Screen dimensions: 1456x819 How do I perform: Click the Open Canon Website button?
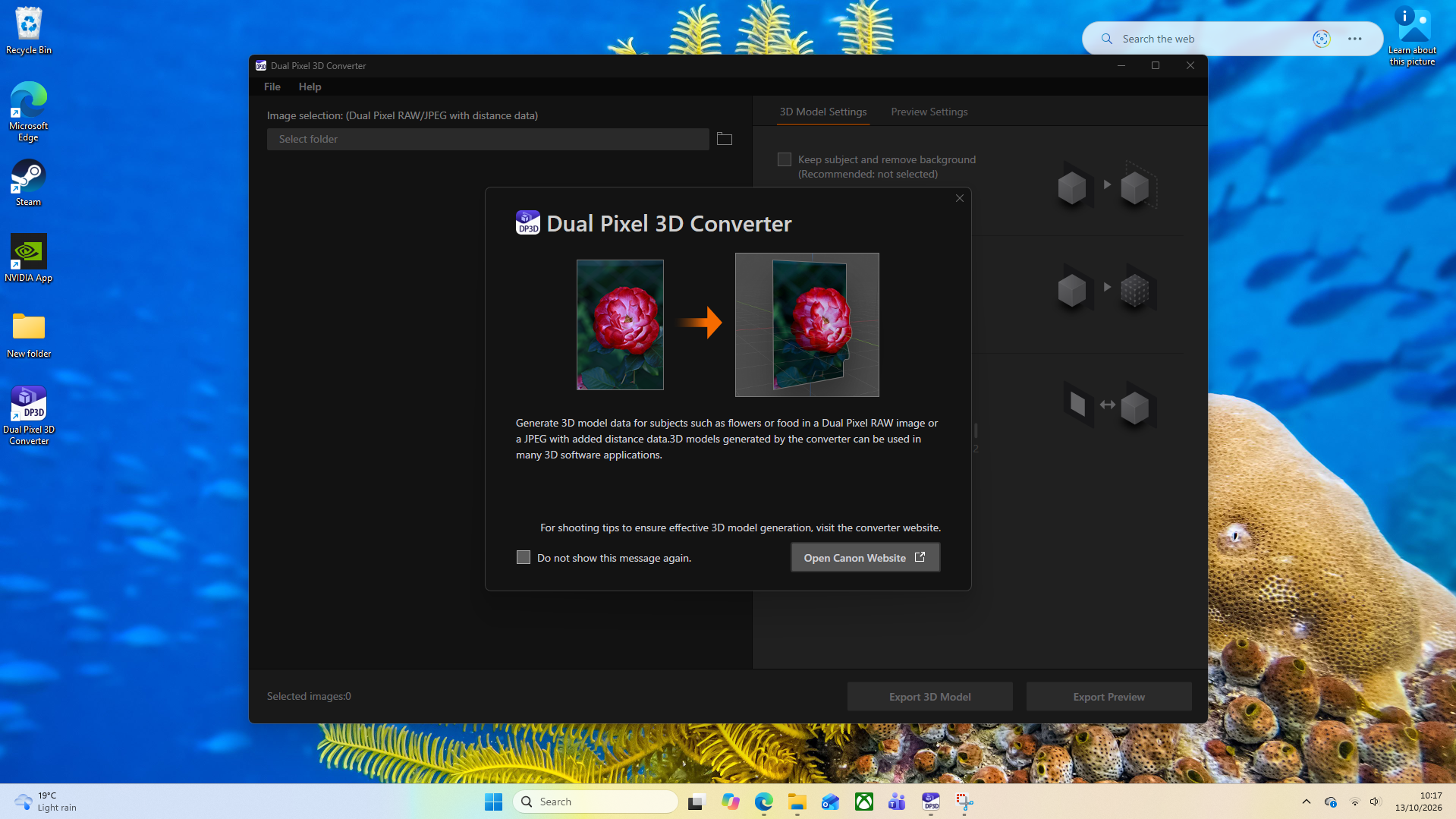[865, 557]
